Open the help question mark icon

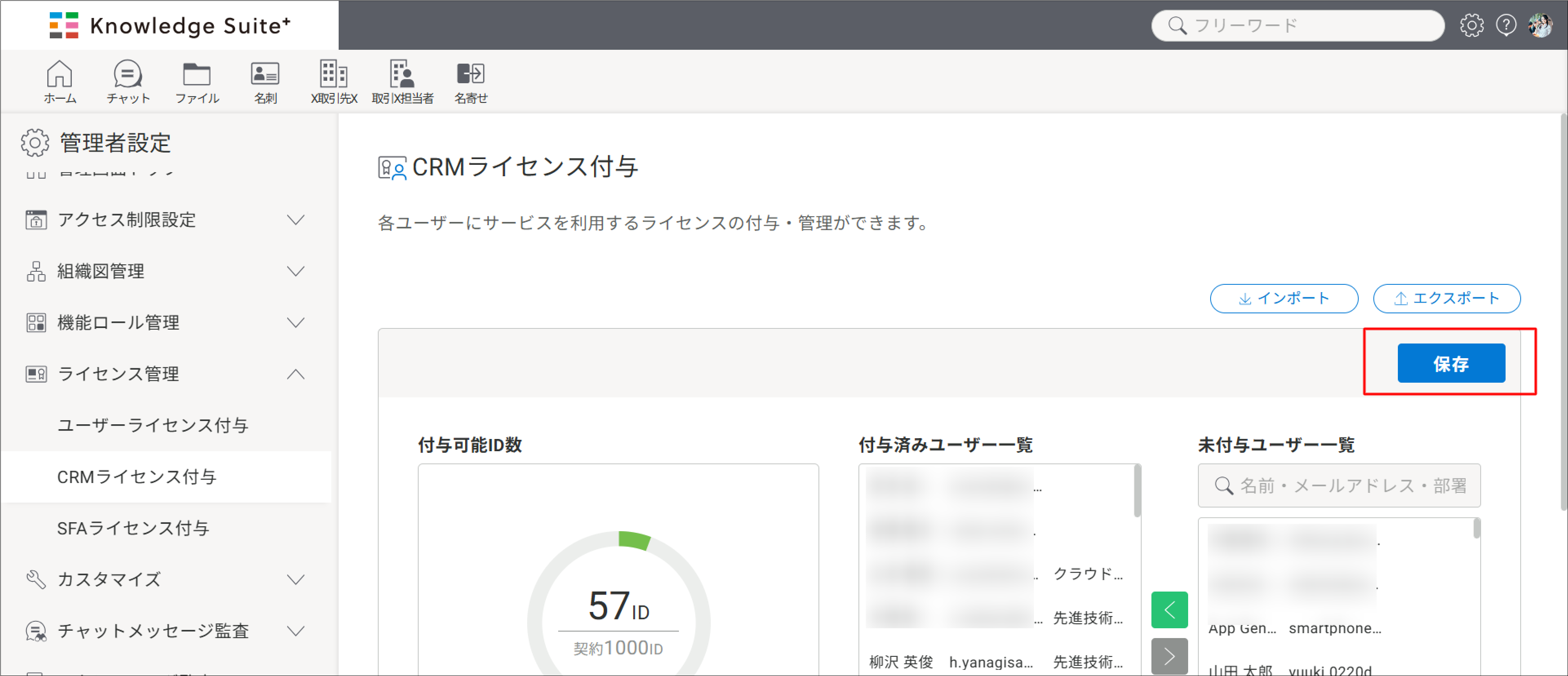tap(1506, 26)
